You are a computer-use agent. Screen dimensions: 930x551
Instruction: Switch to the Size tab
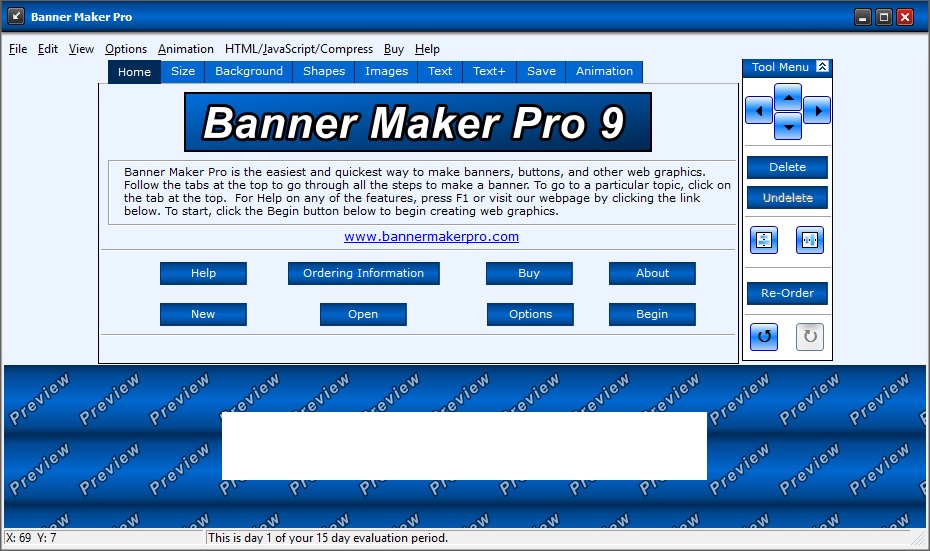click(183, 71)
